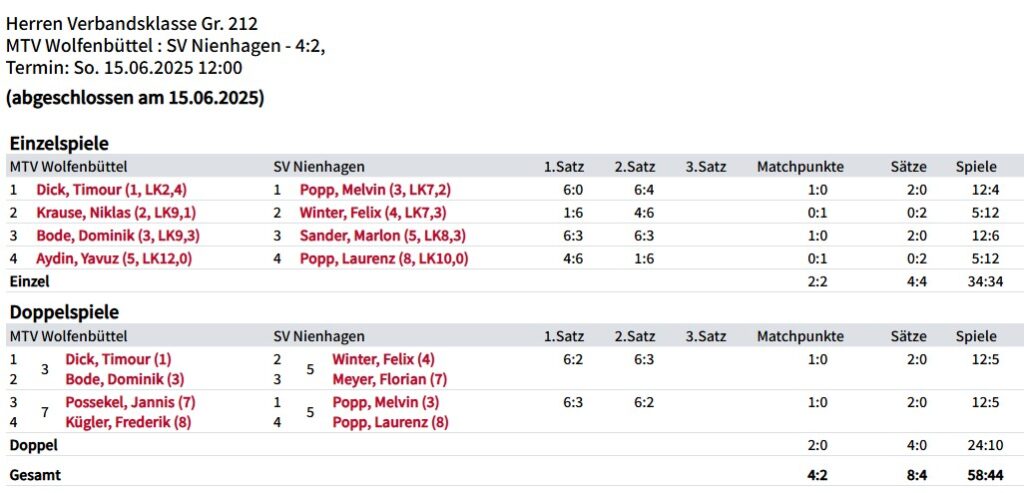Open Melvin Popp's singles player link

[x=375, y=189]
